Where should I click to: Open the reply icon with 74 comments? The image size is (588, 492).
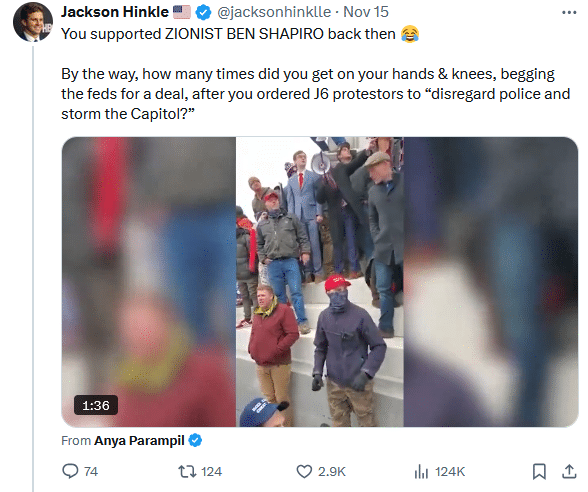[70, 471]
